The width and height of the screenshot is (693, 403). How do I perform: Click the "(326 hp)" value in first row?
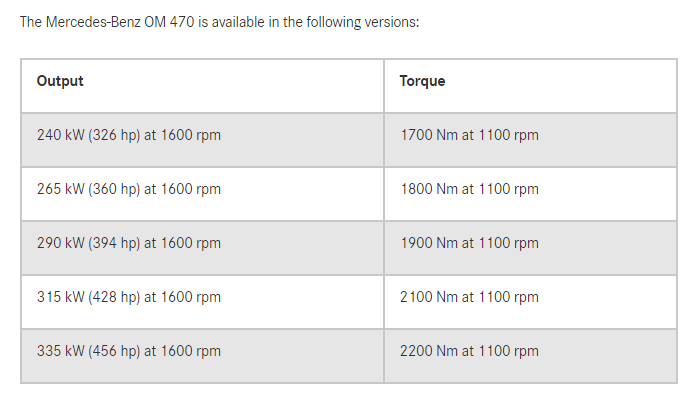111,135
